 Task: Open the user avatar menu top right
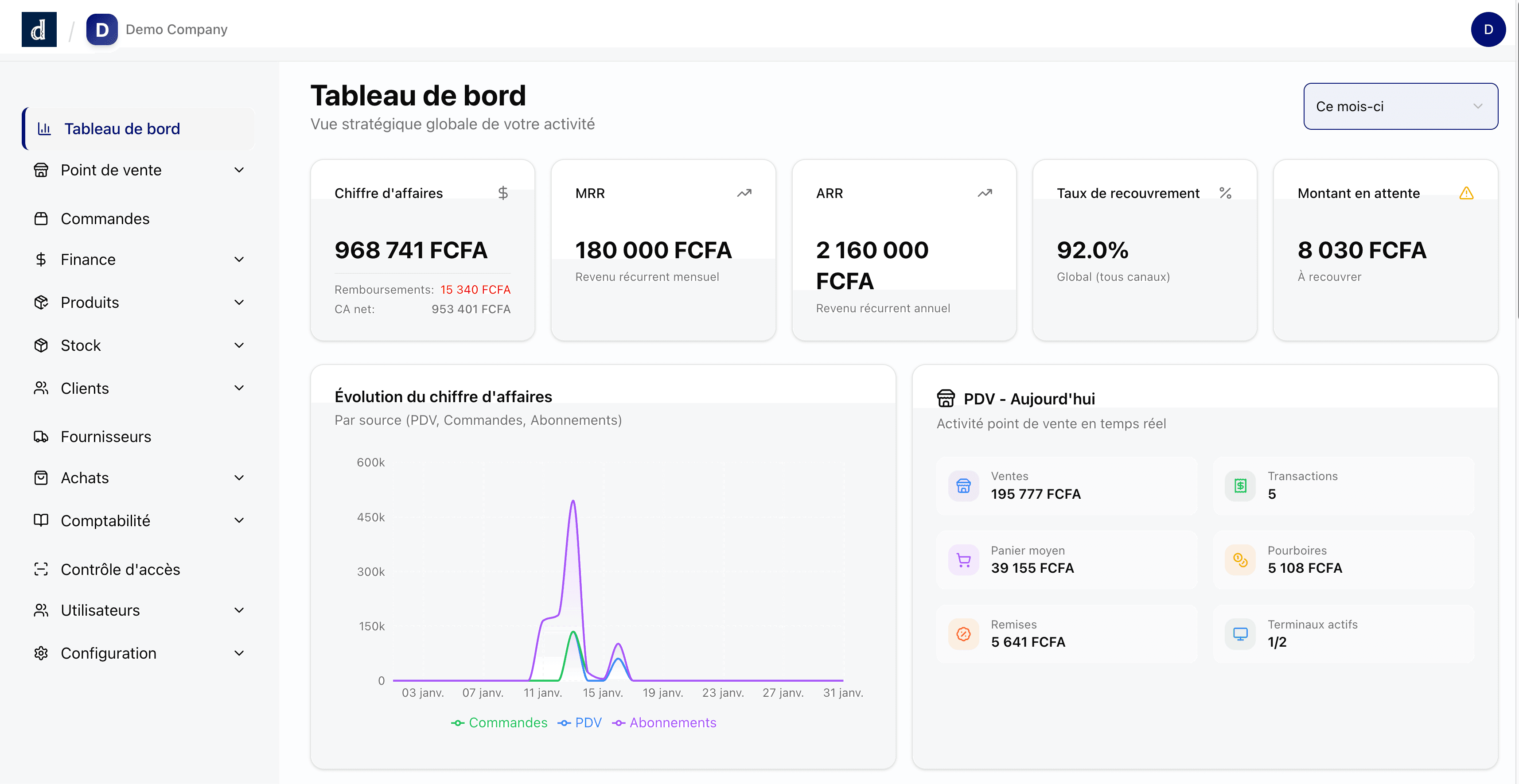pyautogui.click(x=1488, y=29)
